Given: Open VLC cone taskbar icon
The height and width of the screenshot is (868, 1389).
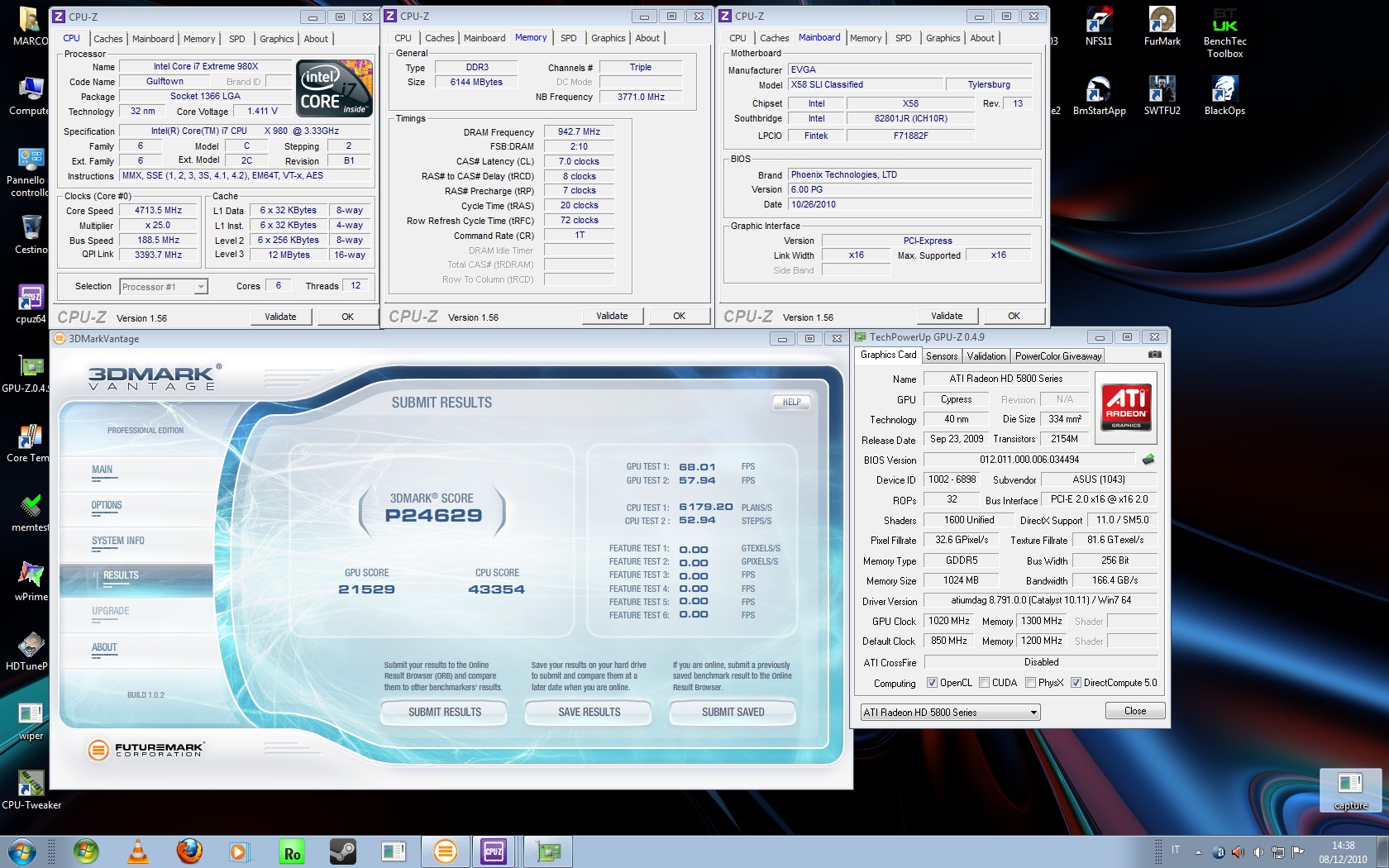Looking at the screenshot, I should tap(138, 851).
